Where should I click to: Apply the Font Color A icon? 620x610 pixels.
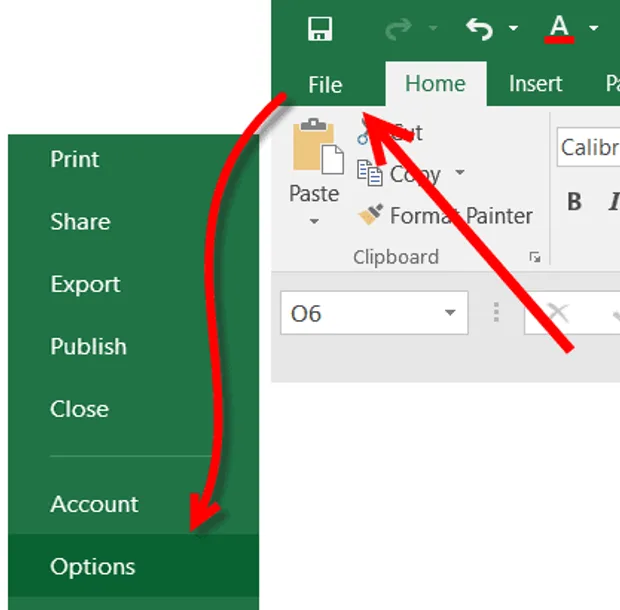coord(559,29)
